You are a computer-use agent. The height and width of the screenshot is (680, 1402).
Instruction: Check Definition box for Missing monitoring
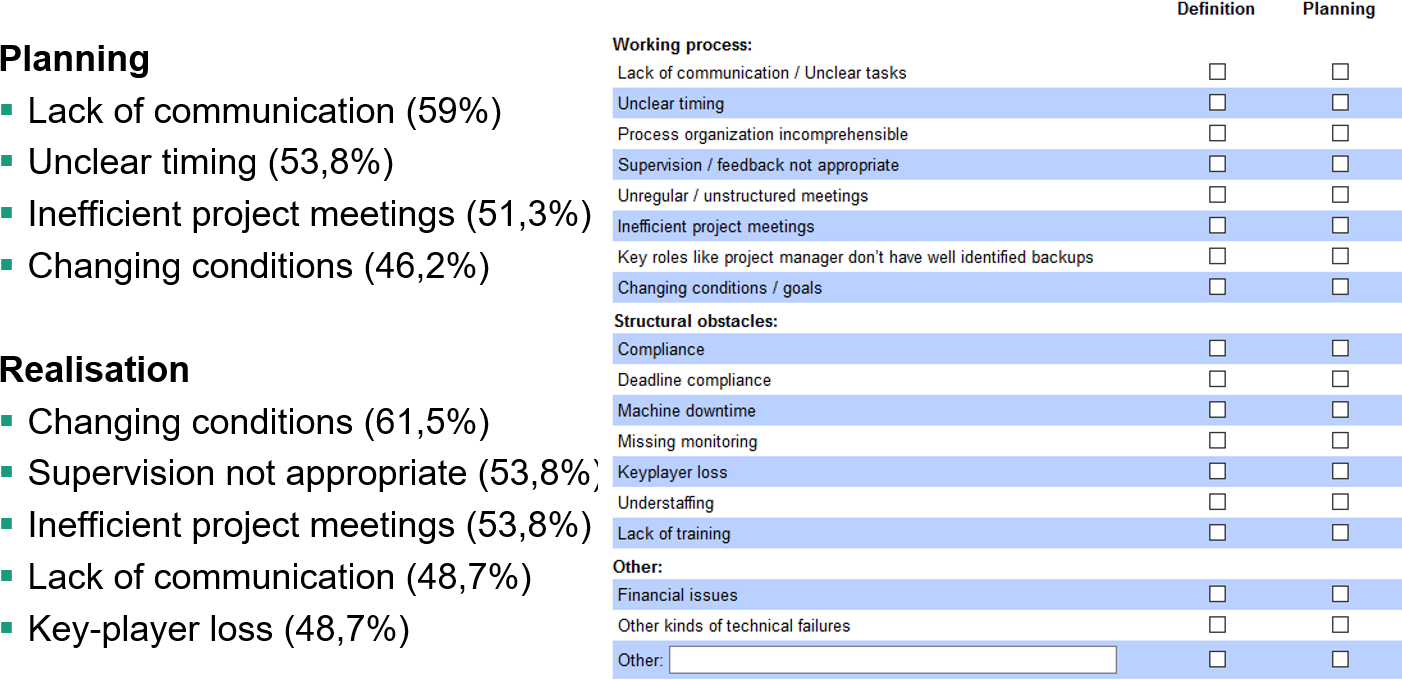coord(1217,440)
